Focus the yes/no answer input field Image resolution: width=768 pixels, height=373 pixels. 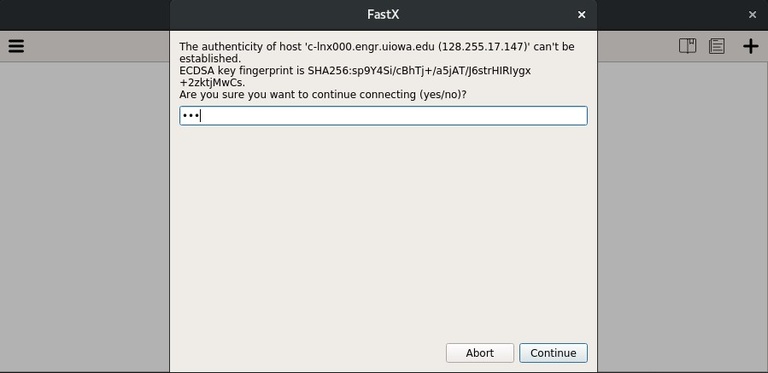(383, 116)
